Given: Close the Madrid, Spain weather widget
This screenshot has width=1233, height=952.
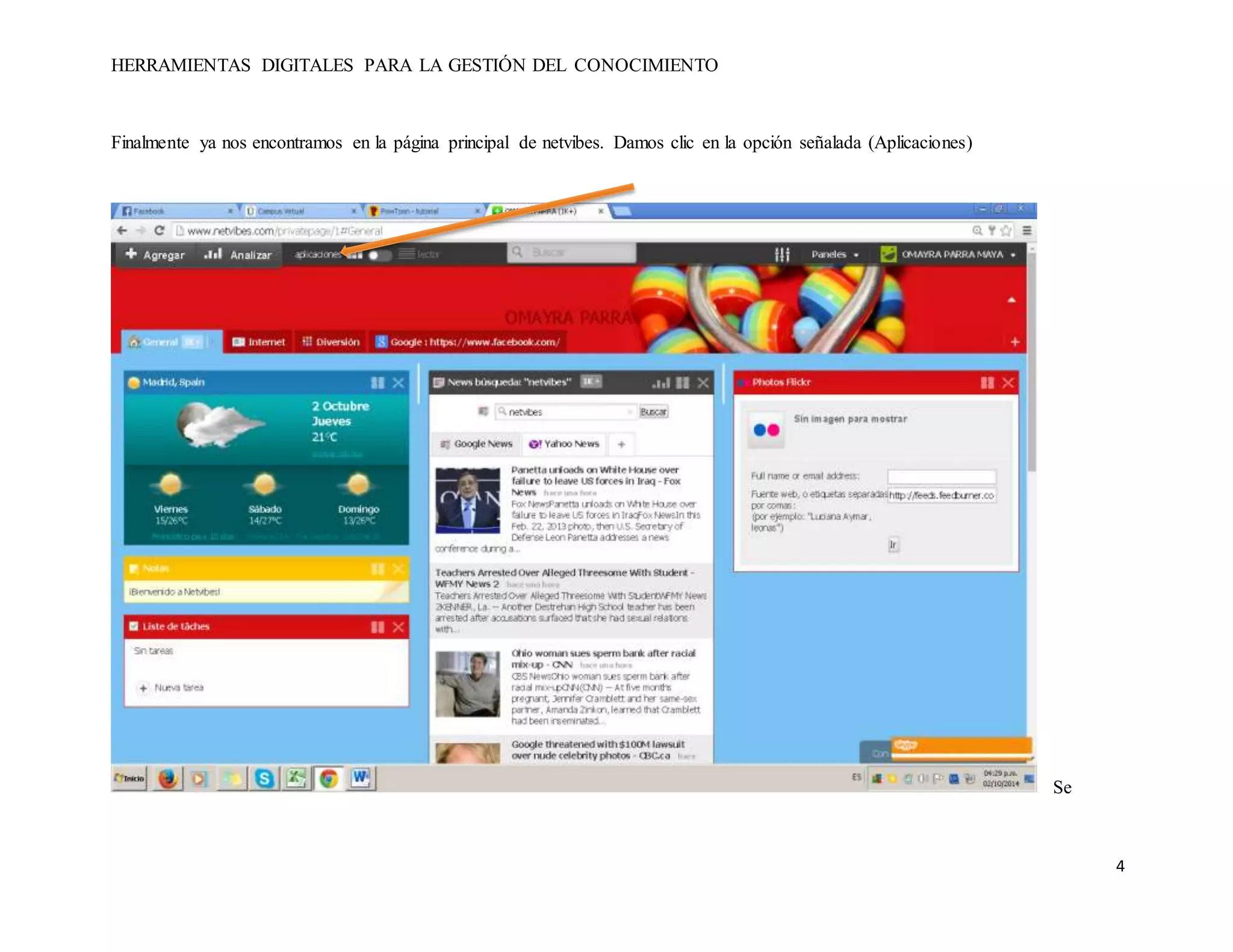Looking at the screenshot, I should tap(398, 383).
